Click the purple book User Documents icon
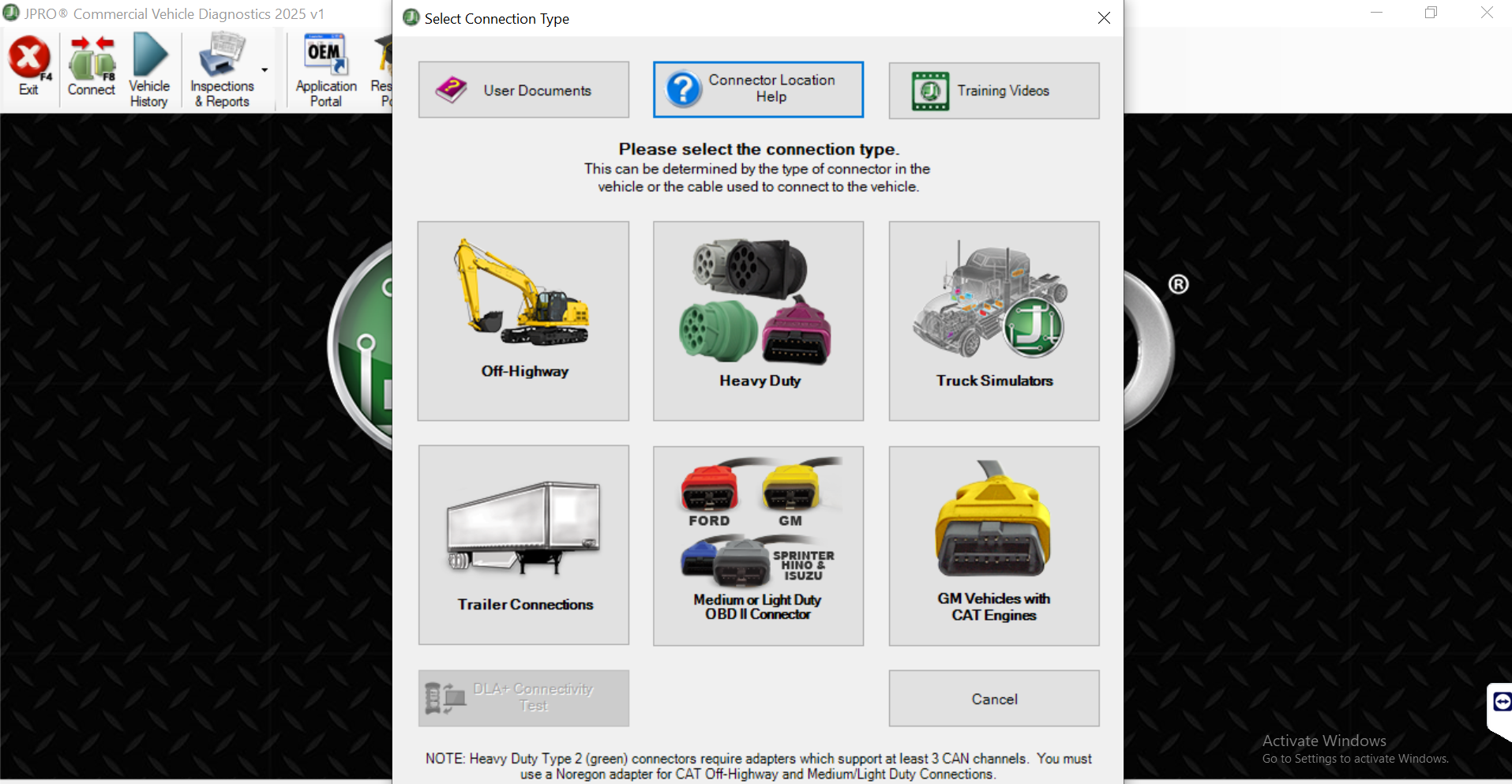 click(x=452, y=89)
